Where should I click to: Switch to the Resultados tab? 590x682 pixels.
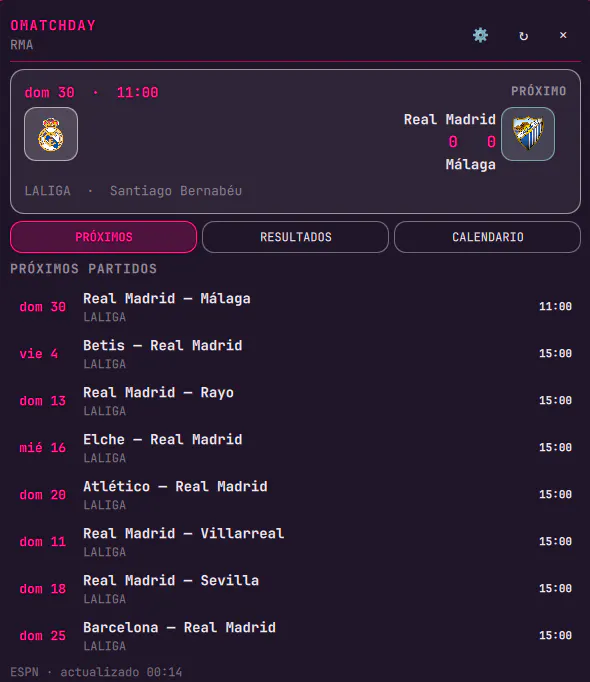coord(295,237)
